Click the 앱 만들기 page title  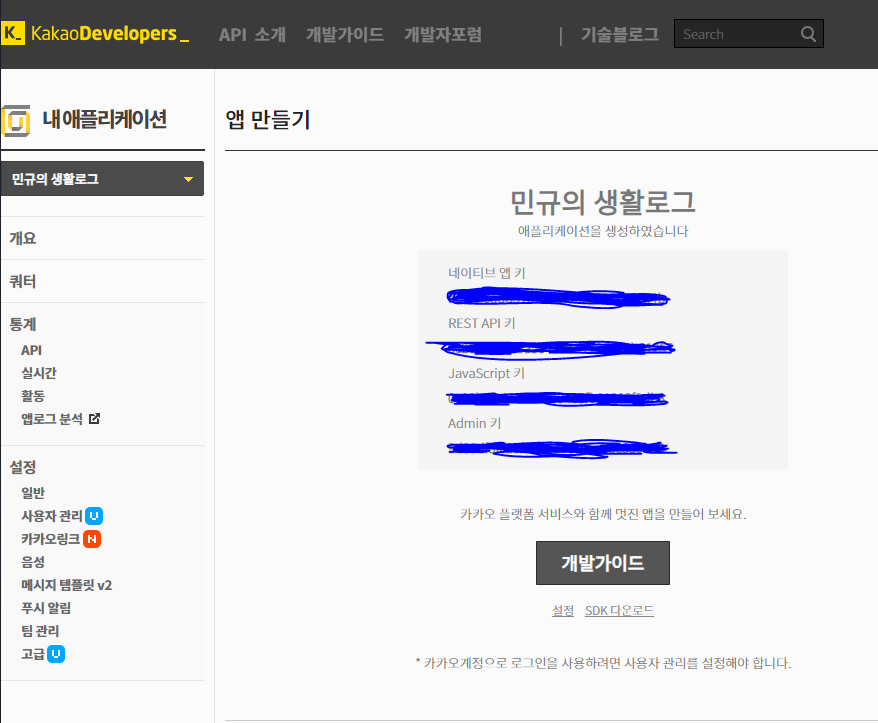(268, 120)
